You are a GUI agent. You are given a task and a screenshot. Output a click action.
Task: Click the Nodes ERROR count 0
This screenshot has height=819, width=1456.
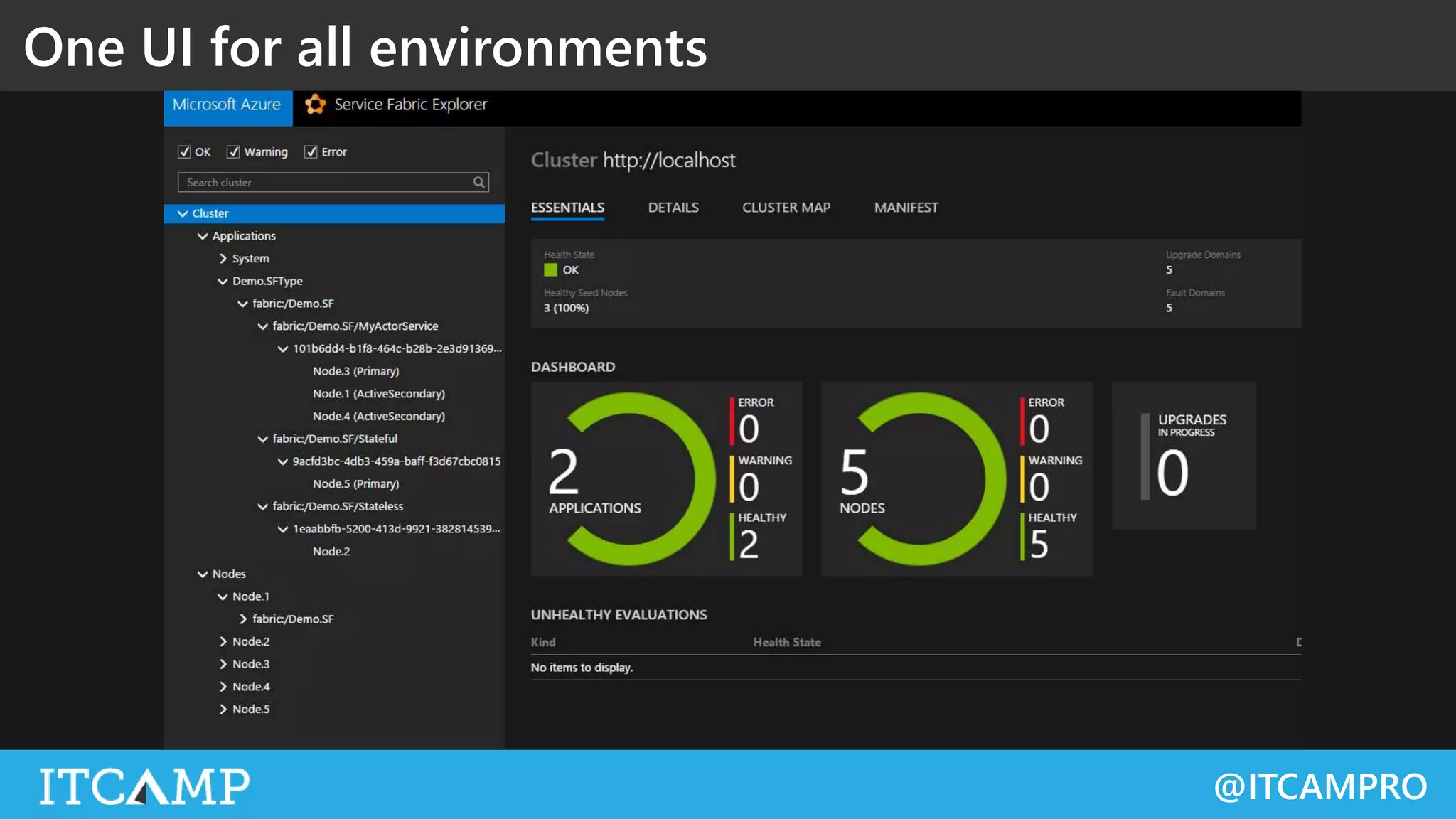click(x=1039, y=429)
